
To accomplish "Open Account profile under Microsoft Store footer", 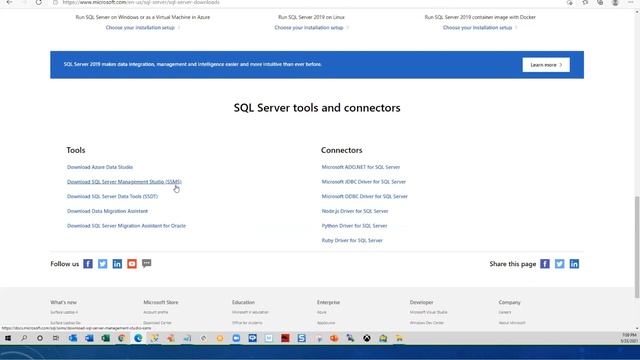I will point(156,312).
